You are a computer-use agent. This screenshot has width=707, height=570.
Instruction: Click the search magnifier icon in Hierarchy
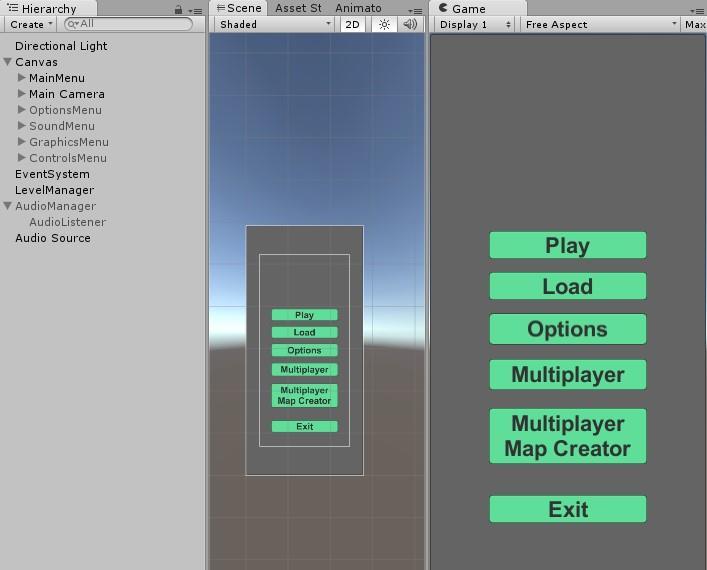click(x=73, y=24)
